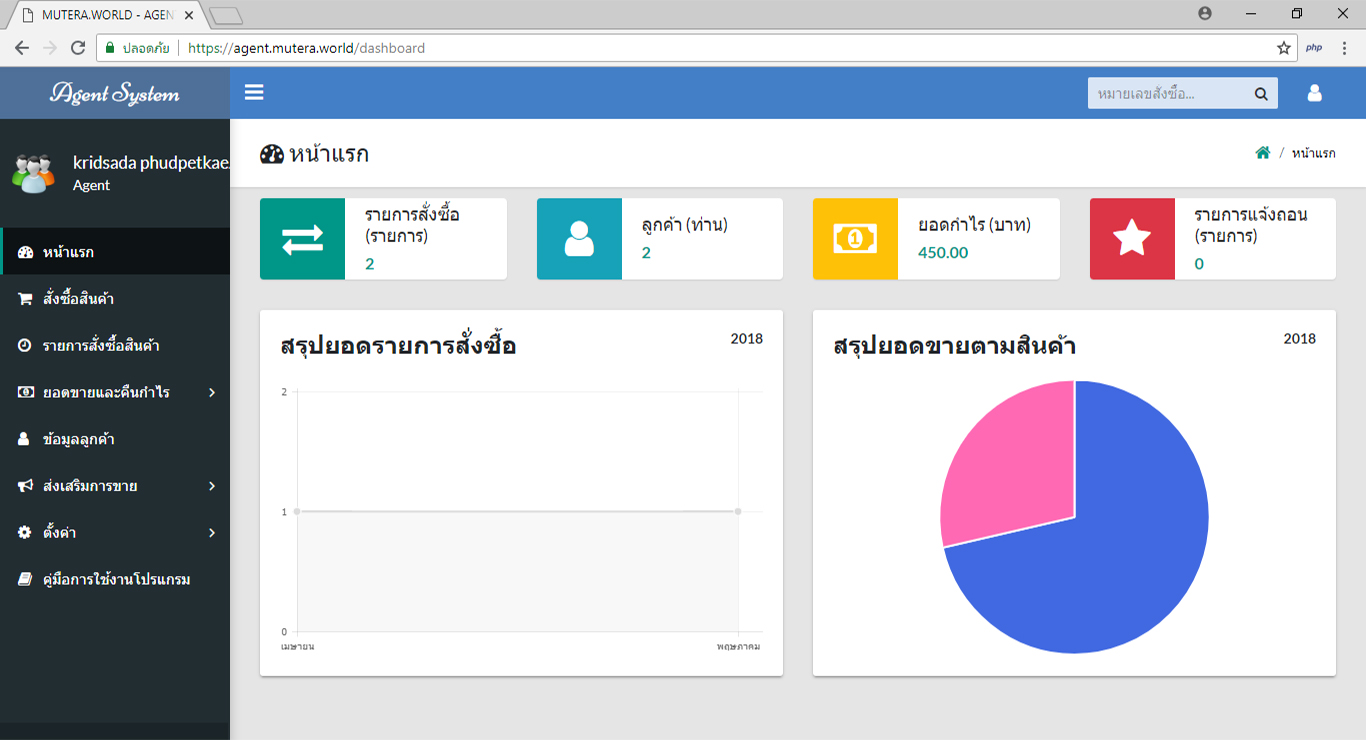Screen dimensions: 1366x740
Task: Click the teal customer person icon
Action: click(579, 239)
